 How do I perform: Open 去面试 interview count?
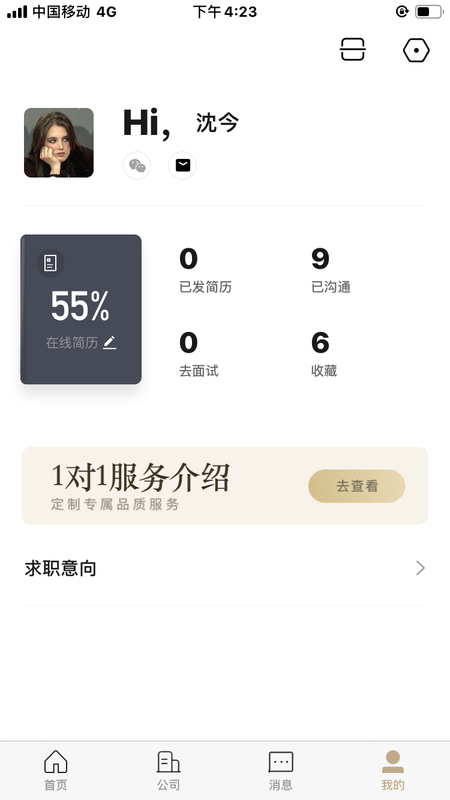click(198, 355)
